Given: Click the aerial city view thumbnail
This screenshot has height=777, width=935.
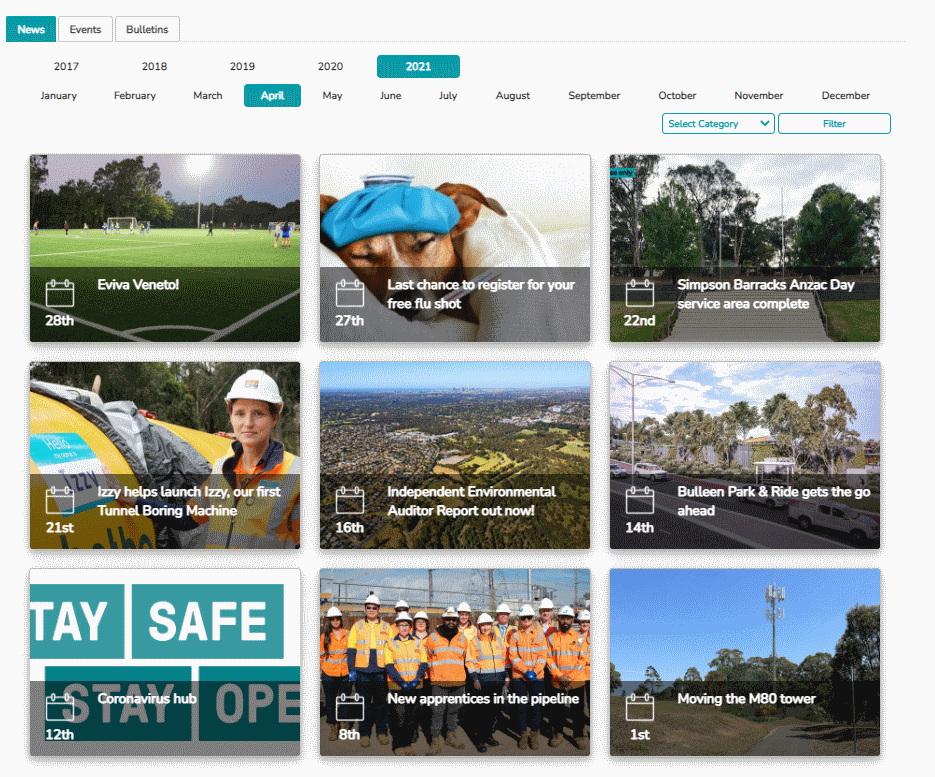Looking at the screenshot, I should coord(455,420).
